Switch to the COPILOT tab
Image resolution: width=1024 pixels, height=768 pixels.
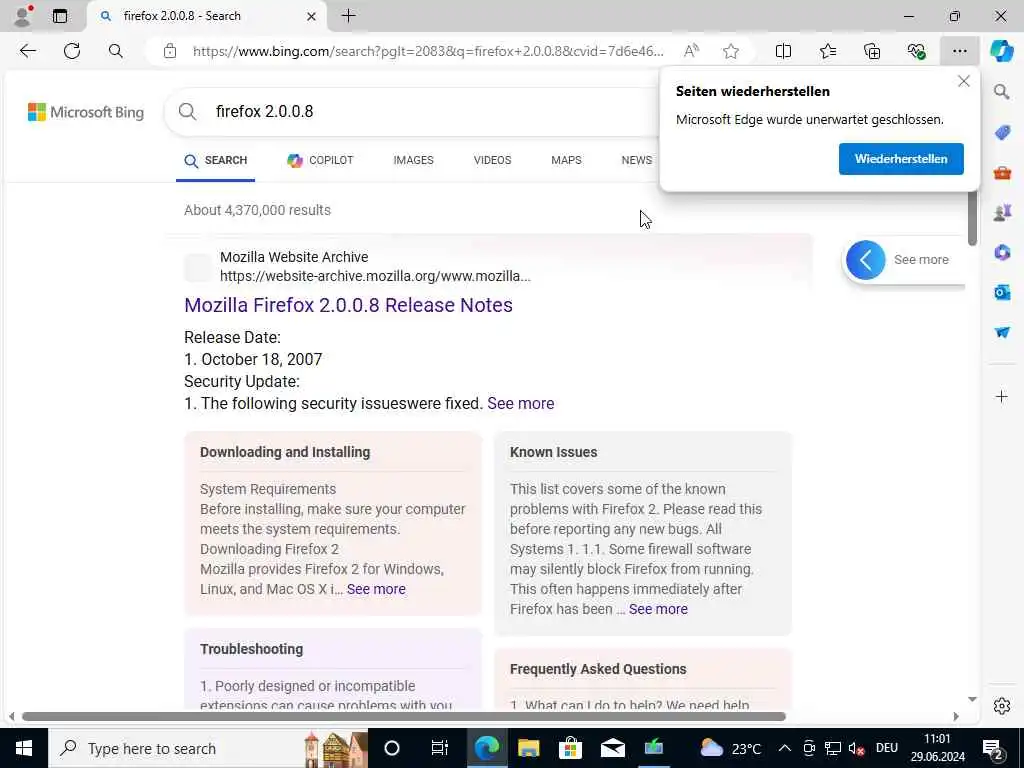point(320,160)
